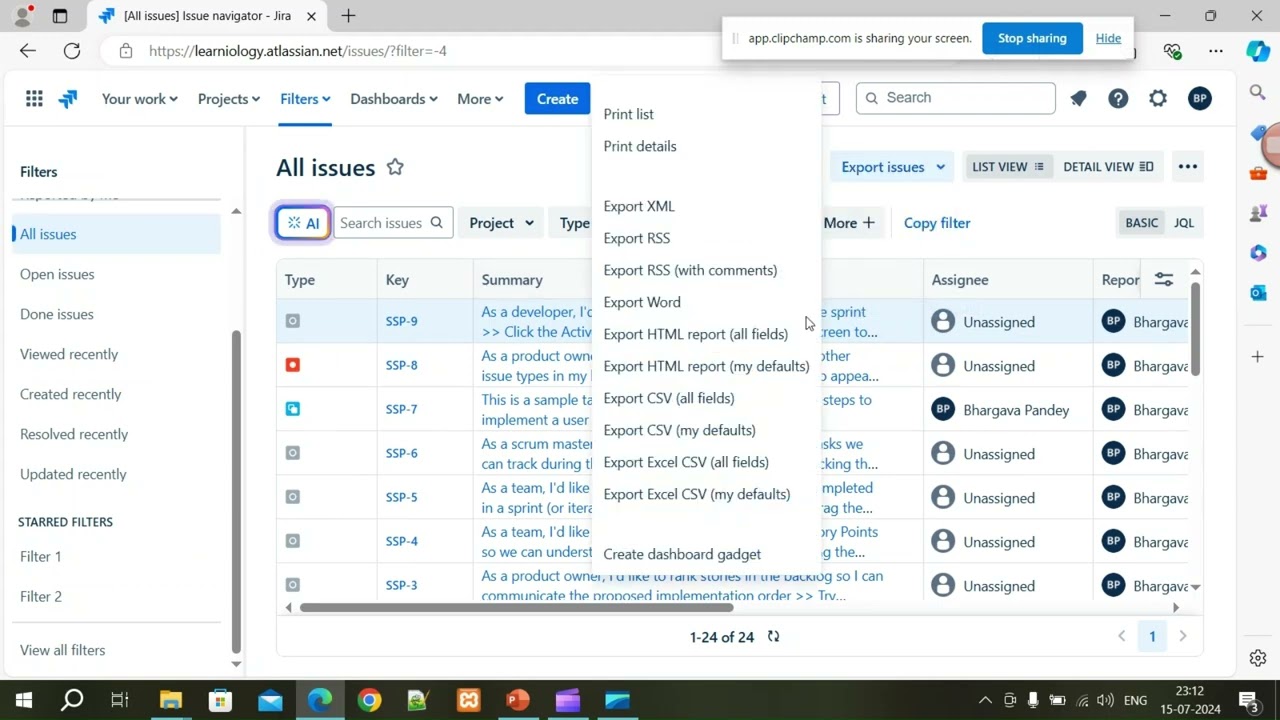Click the browser back arrow

pos(27,51)
